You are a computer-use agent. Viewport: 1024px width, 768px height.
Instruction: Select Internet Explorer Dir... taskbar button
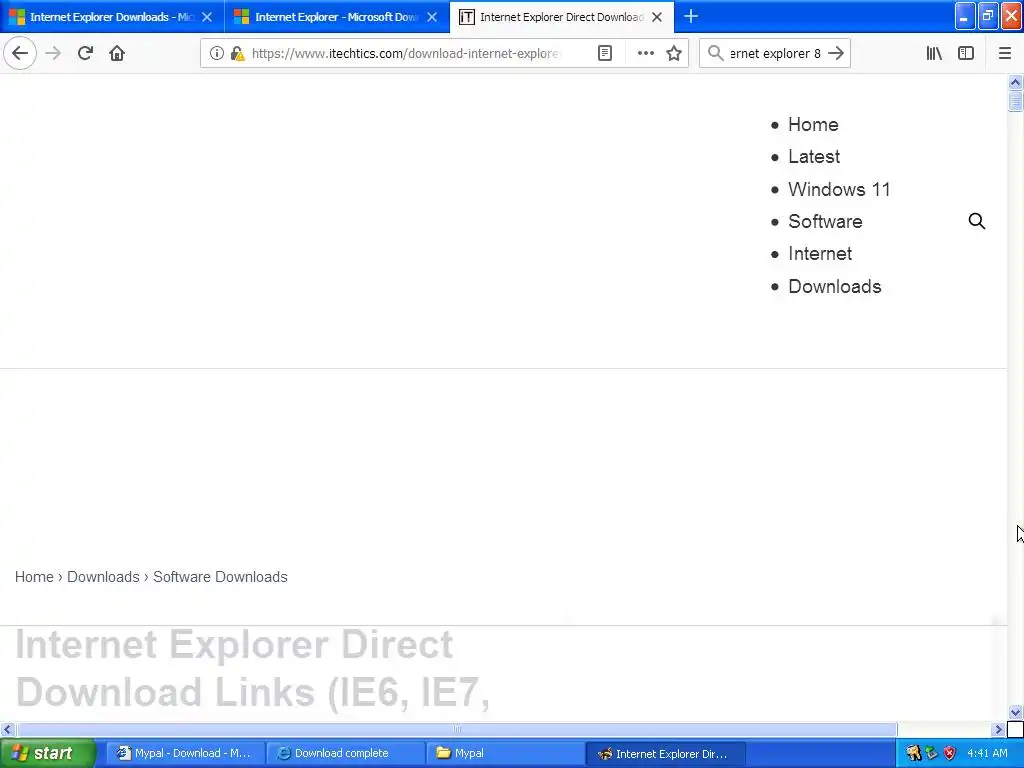[665, 753]
